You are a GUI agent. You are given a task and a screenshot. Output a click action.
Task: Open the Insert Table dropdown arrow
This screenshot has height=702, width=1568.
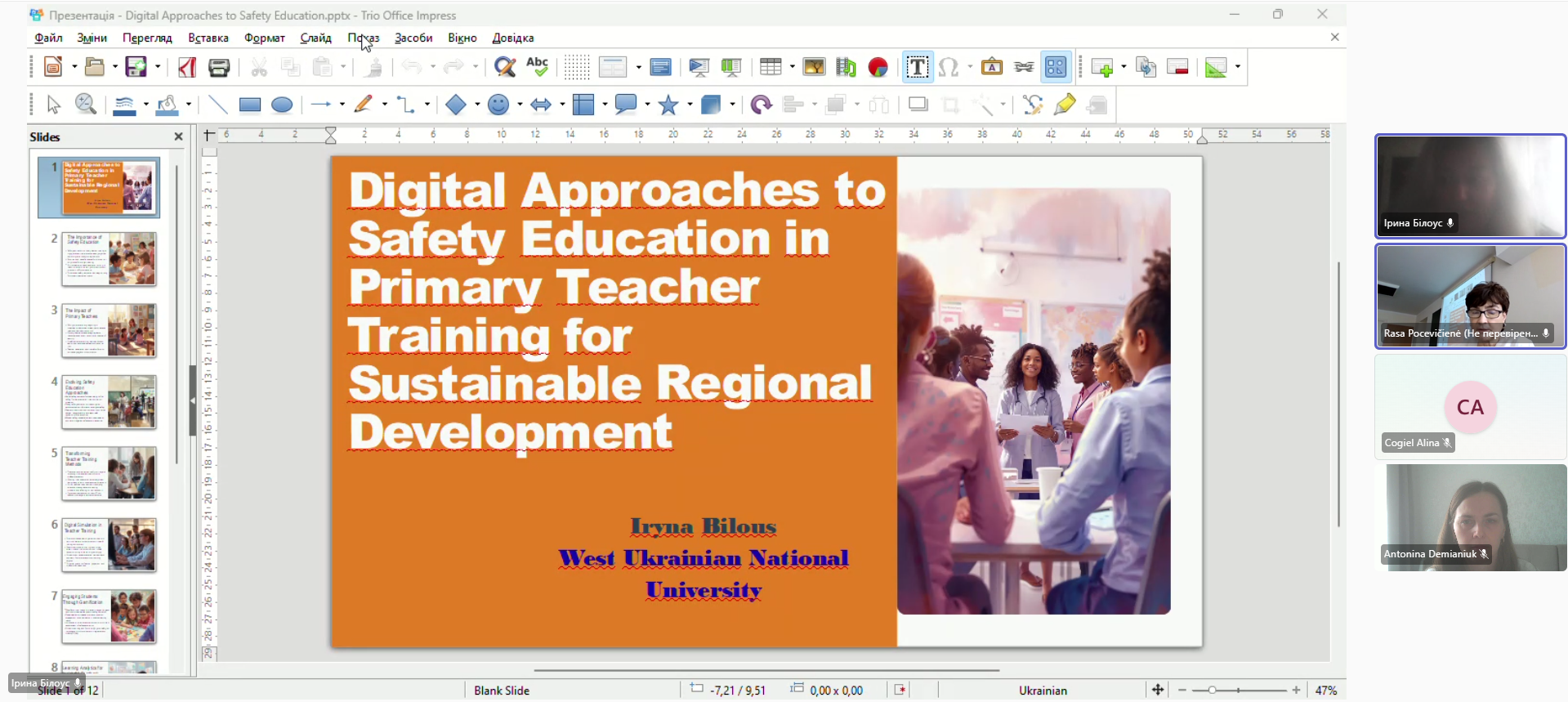tap(791, 67)
